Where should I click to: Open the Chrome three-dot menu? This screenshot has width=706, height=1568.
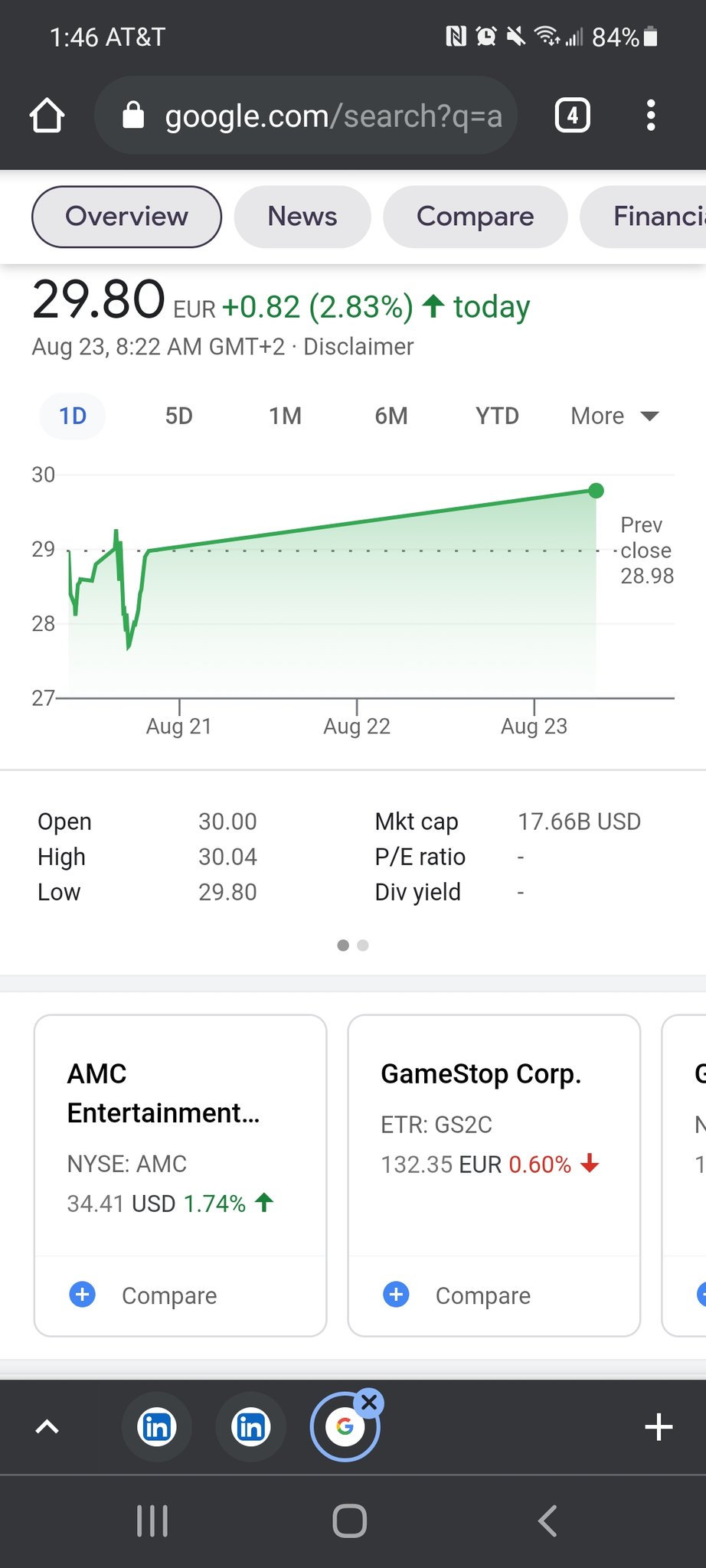pos(650,116)
